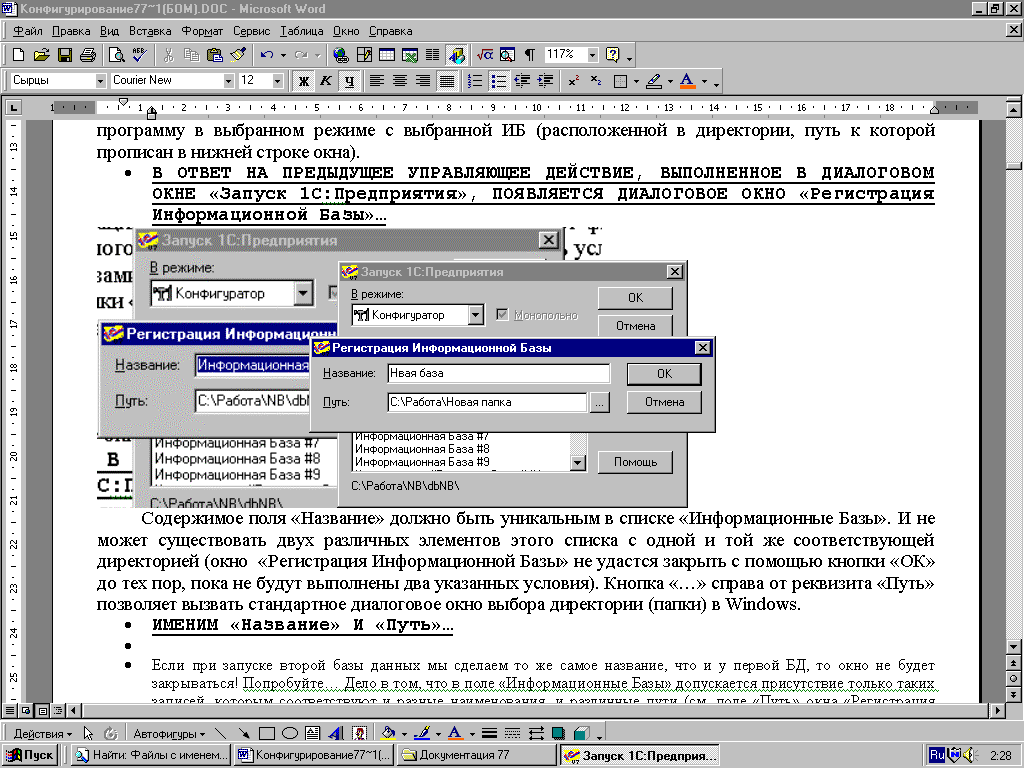Open the Правка menu
This screenshot has width=1024, height=768.
pyautogui.click(x=71, y=31)
